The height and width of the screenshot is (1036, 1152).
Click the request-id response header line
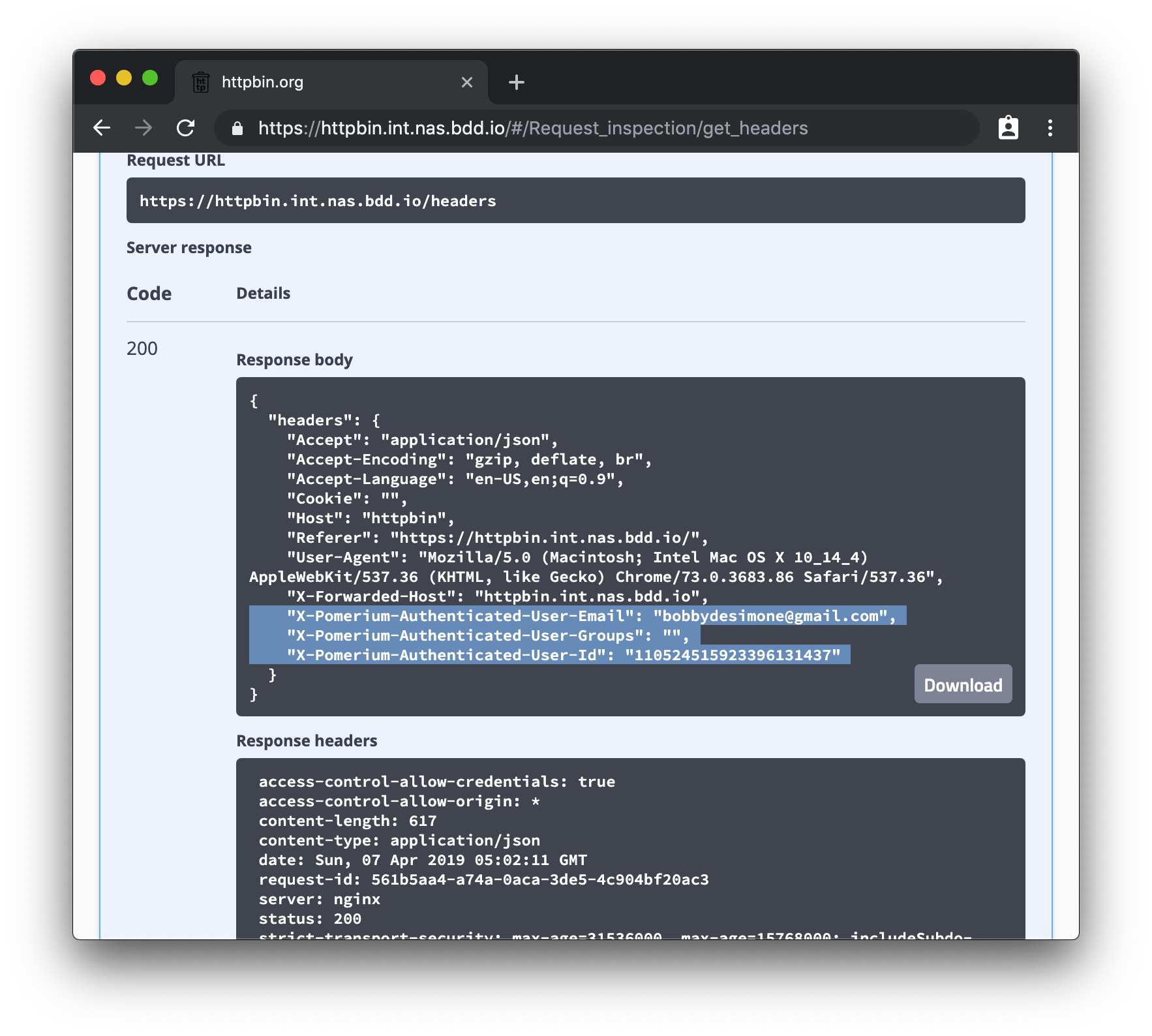point(483,879)
